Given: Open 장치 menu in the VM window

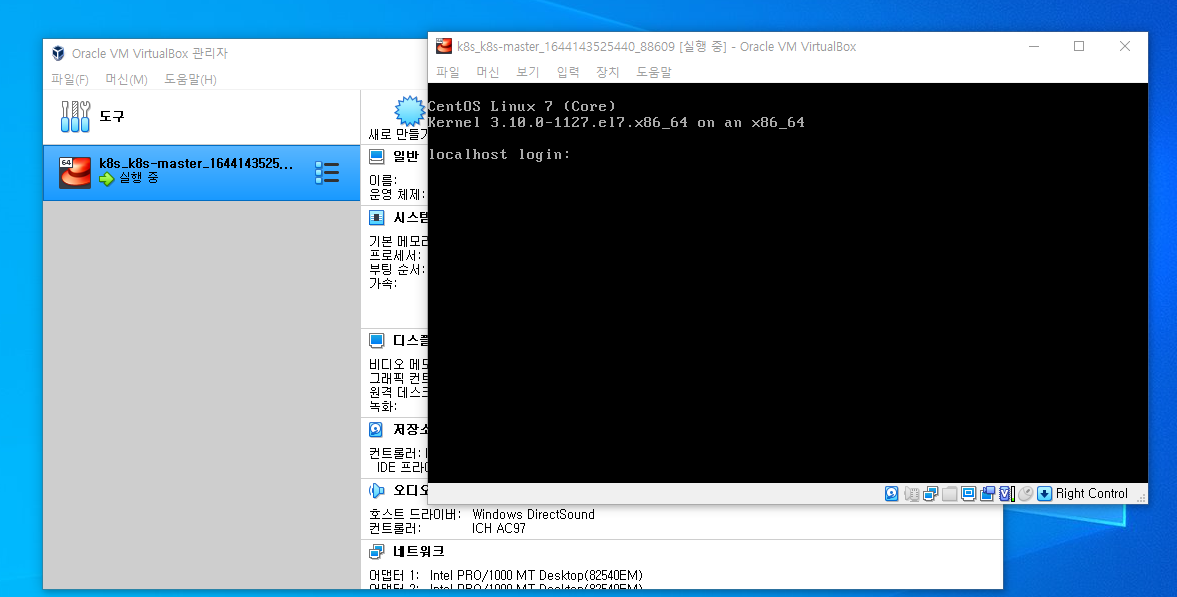Looking at the screenshot, I should tap(608, 72).
